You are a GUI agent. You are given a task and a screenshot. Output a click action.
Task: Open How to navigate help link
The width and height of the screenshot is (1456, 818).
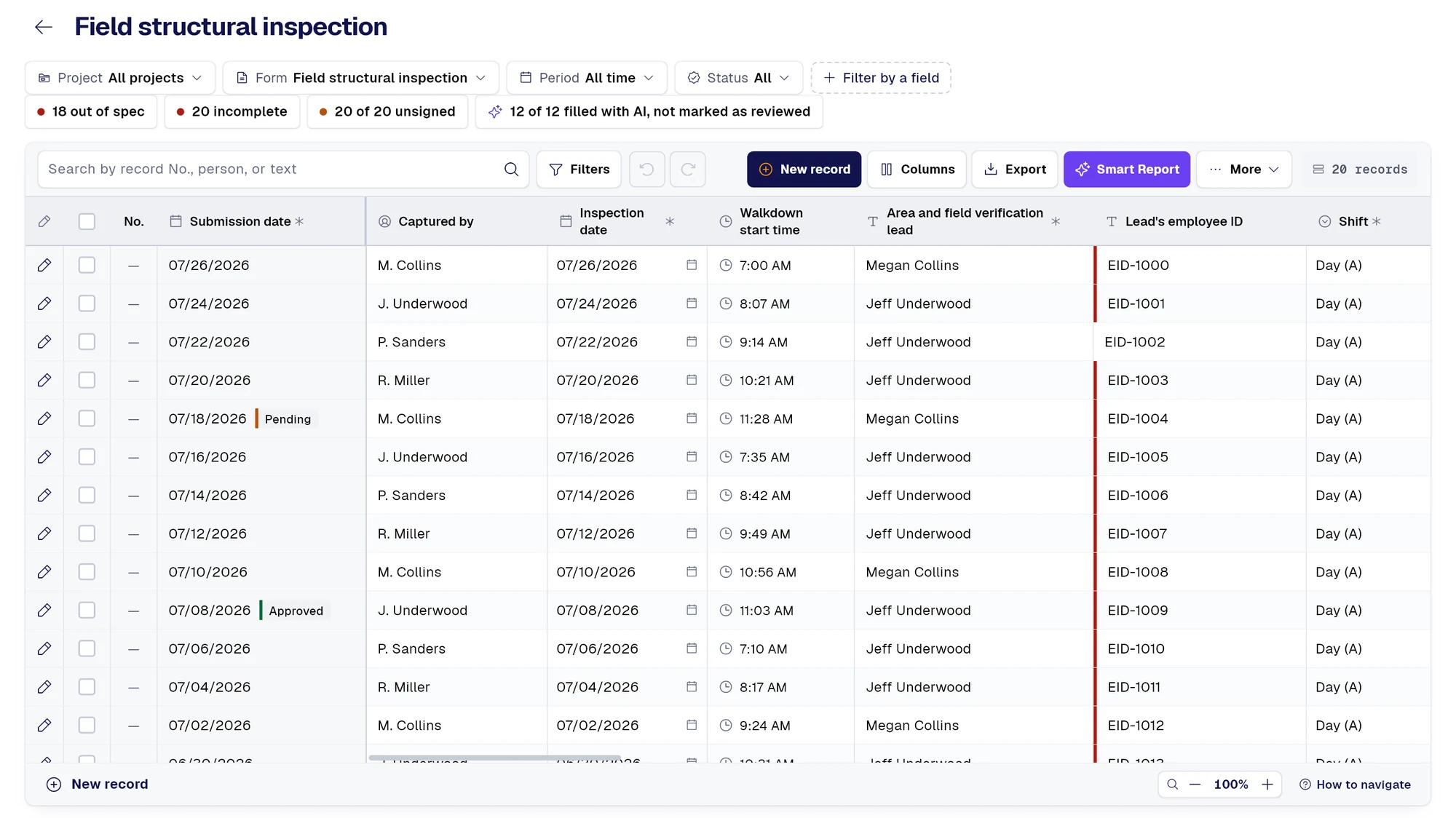click(1355, 785)
